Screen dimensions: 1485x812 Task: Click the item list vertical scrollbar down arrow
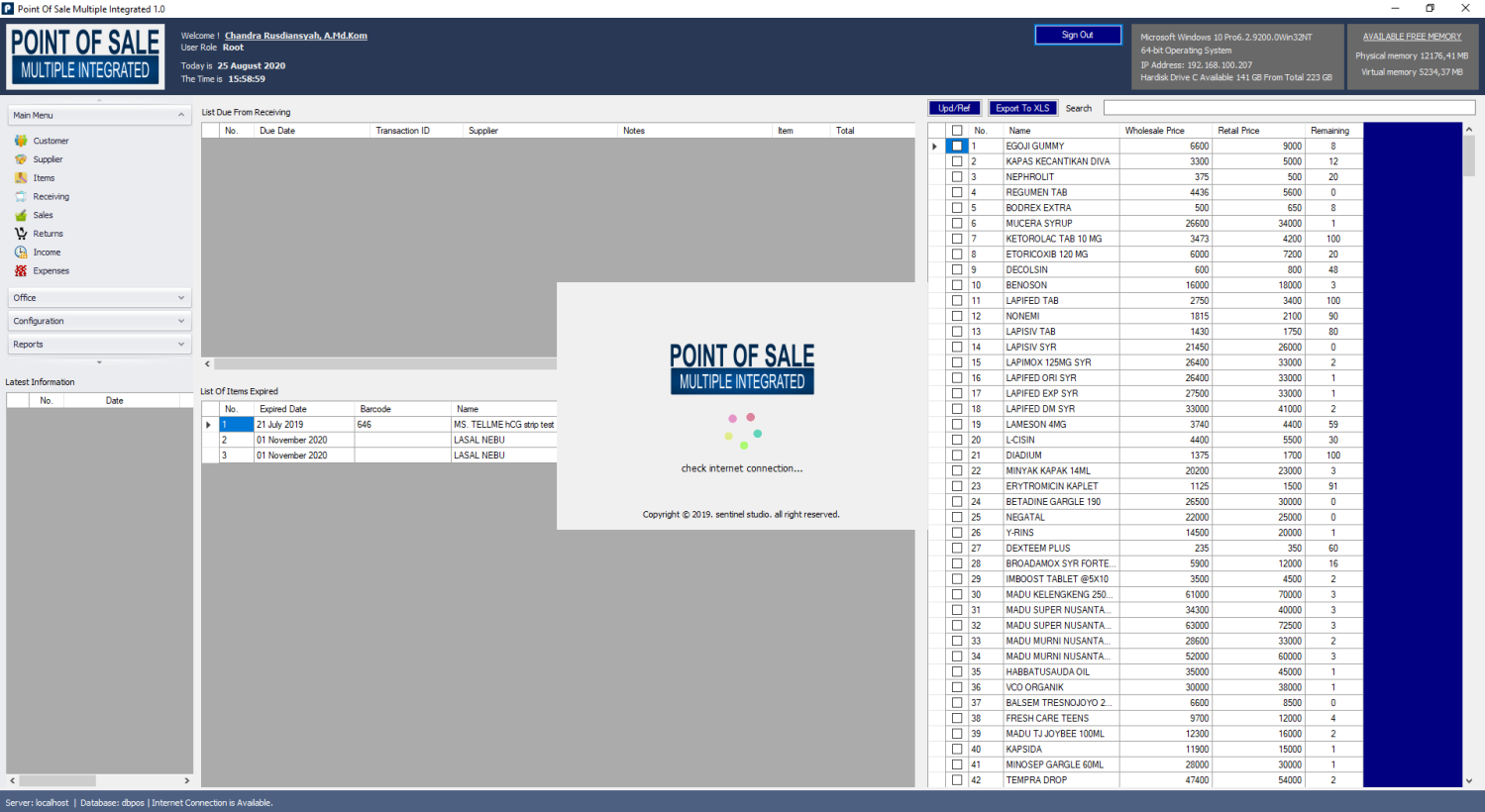click(1468, 780)
